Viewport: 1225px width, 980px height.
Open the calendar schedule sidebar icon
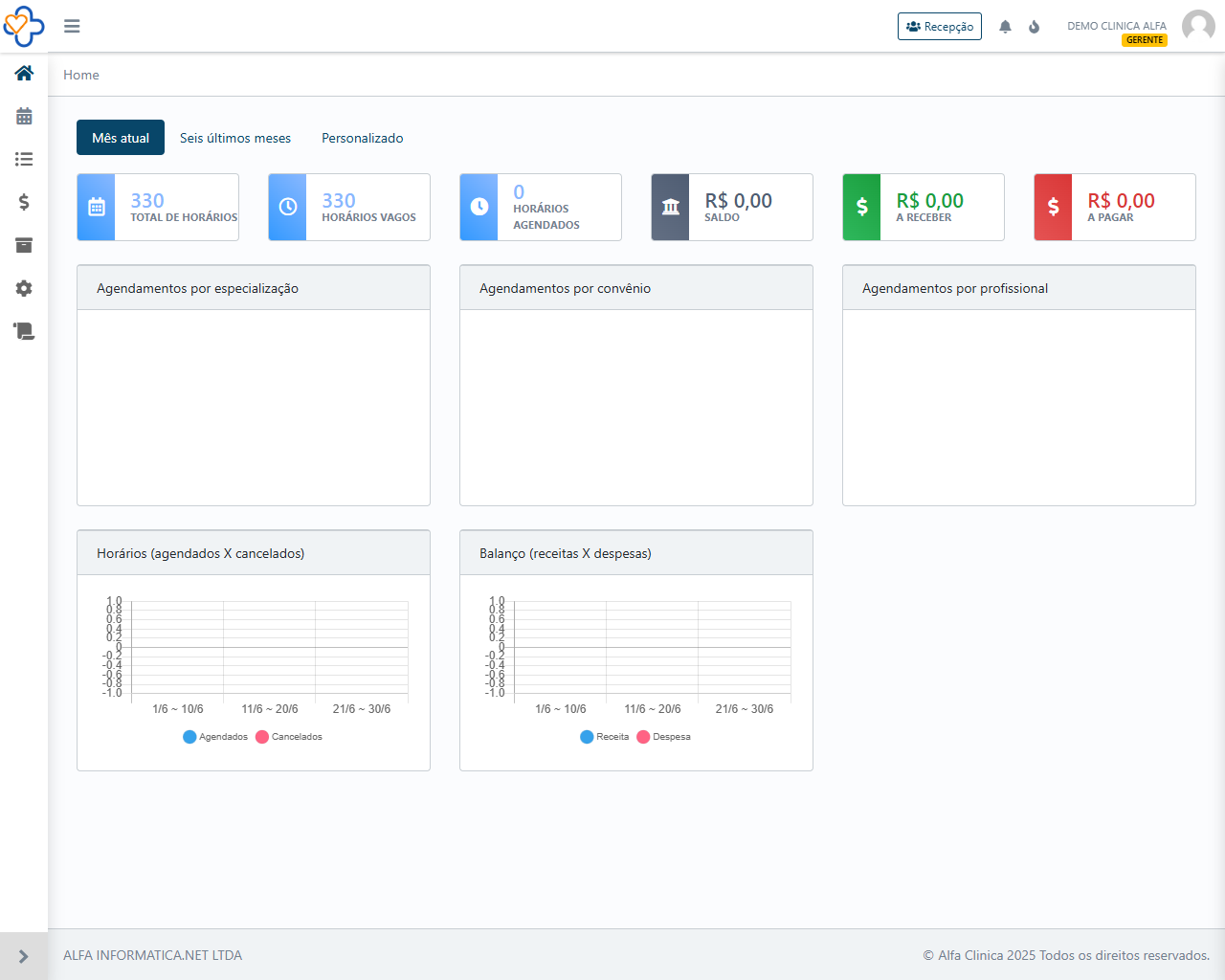(24, 117)
